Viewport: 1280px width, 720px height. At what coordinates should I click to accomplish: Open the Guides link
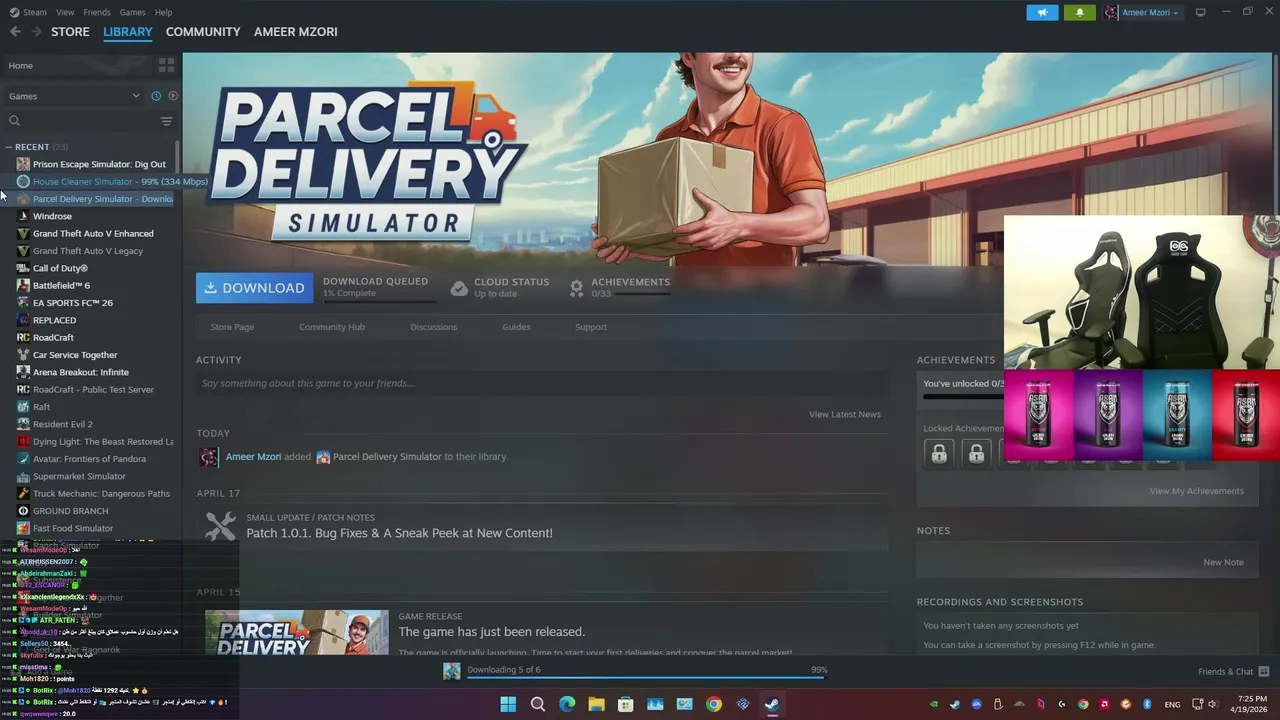516,327
